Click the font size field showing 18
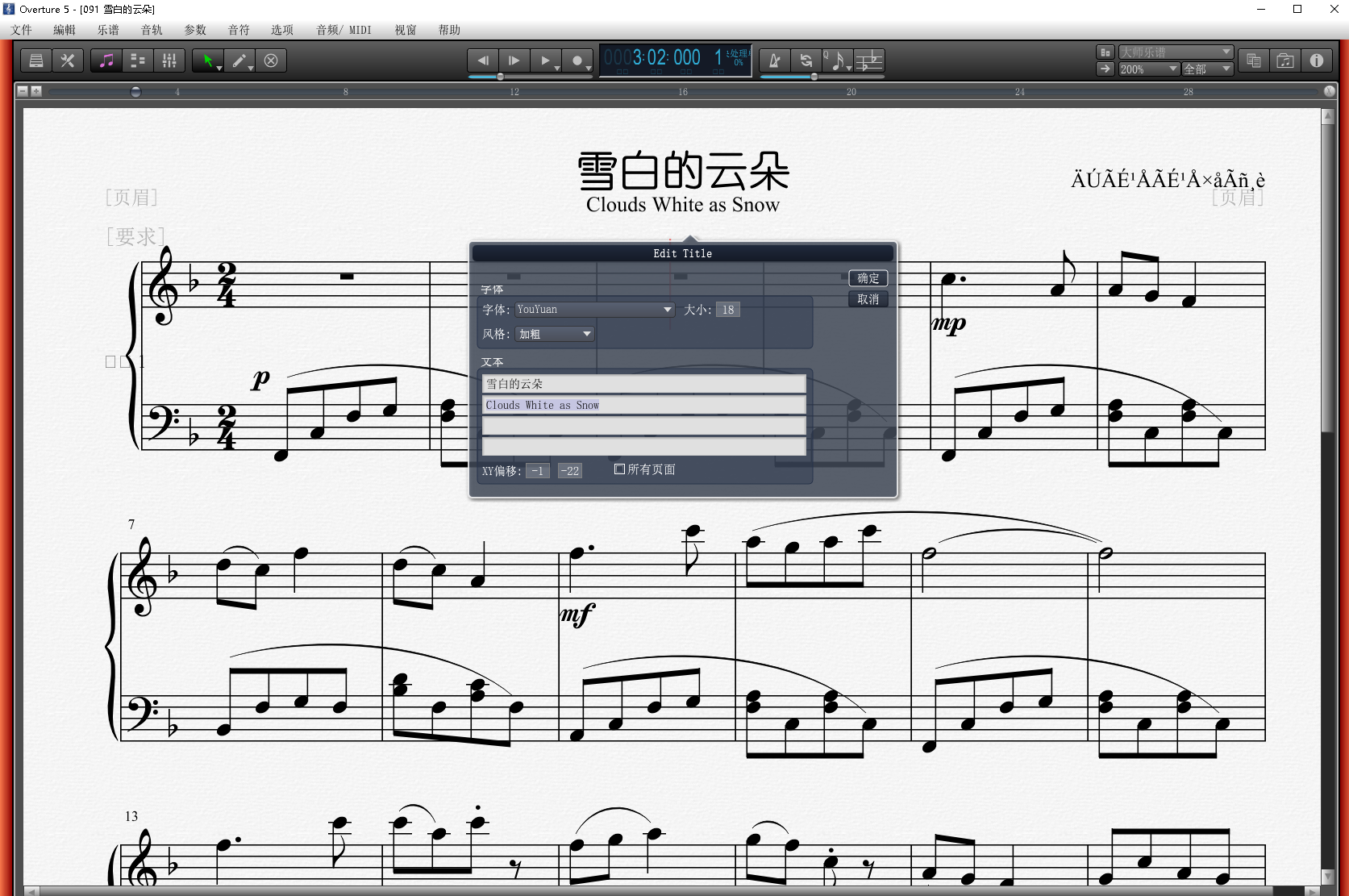The image size is (1349, 896). 728,310
